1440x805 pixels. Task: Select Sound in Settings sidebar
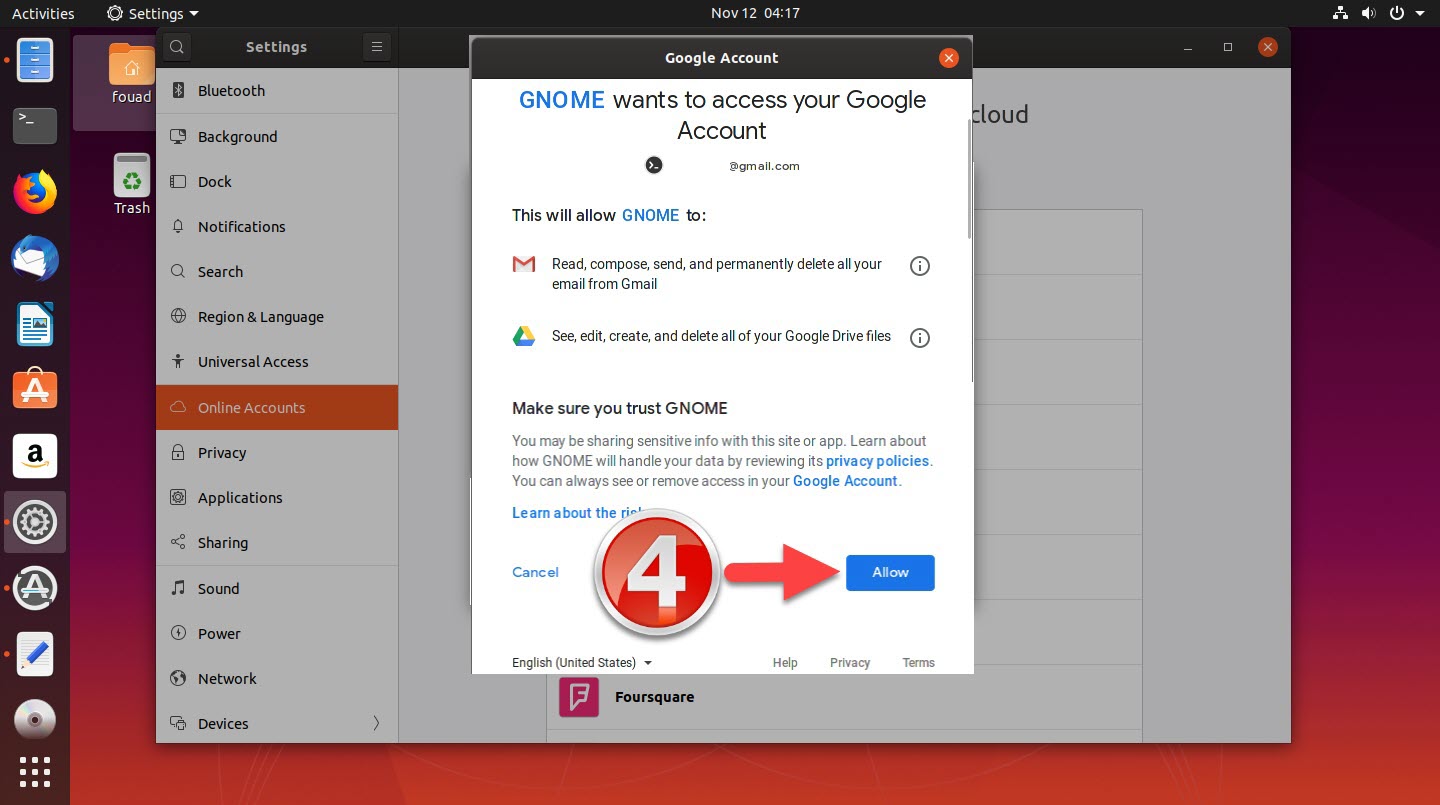[x=277, y=588]
